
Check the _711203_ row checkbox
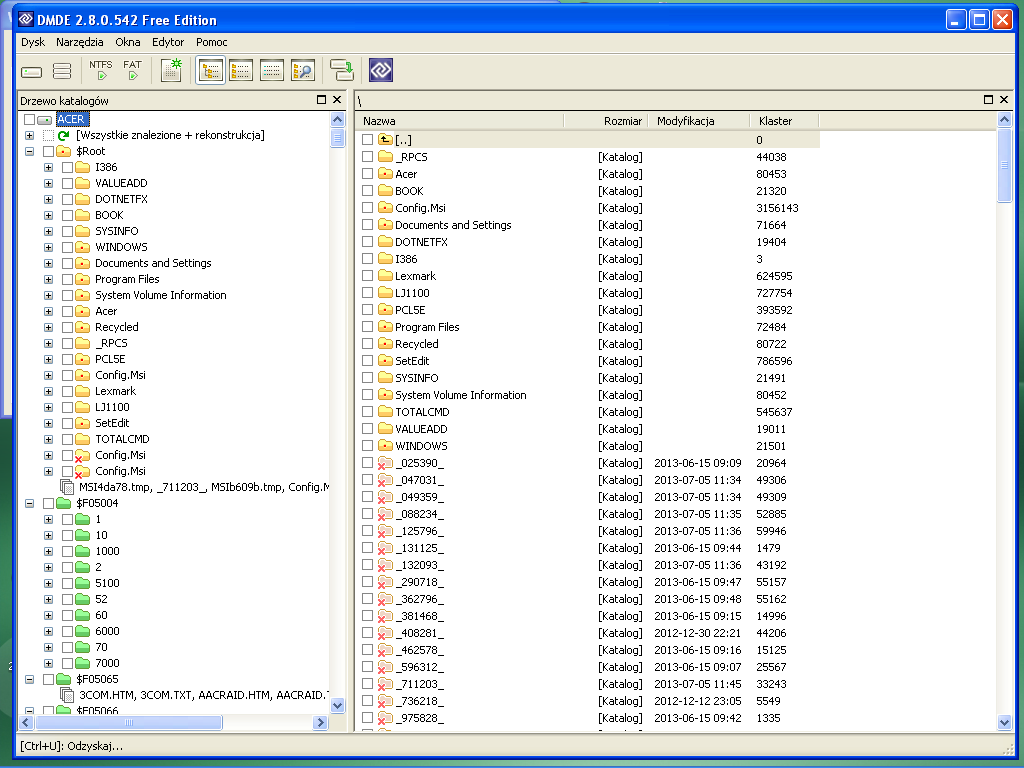[368, 684]
